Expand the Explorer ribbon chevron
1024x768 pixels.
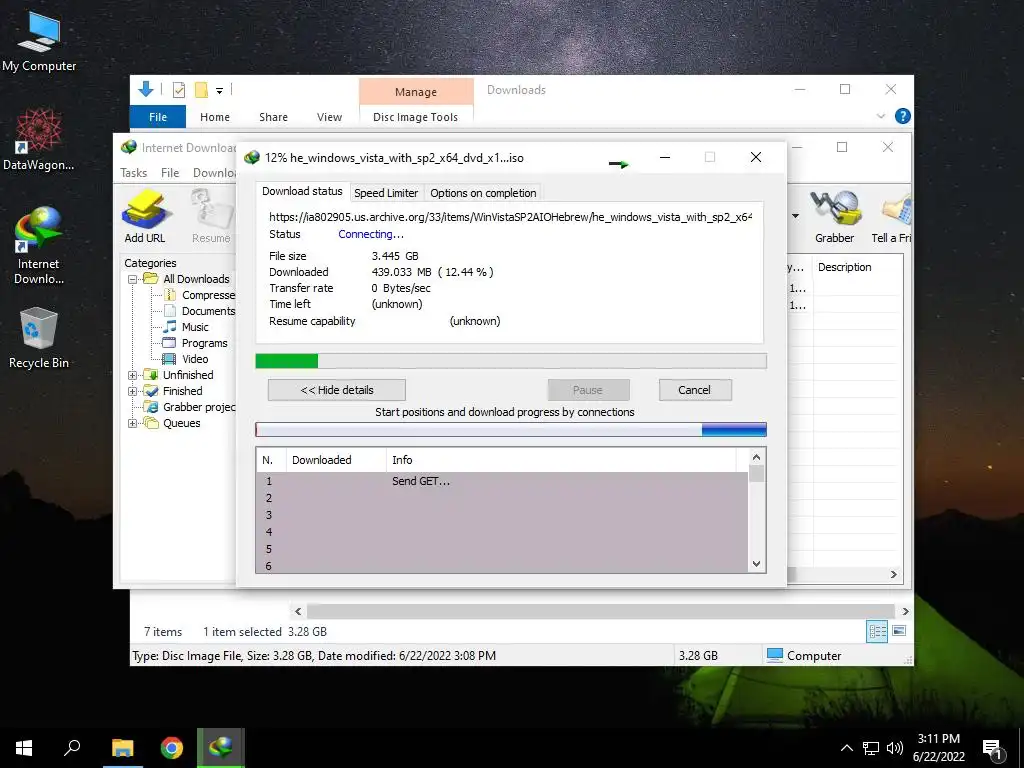tap(880, 116)
